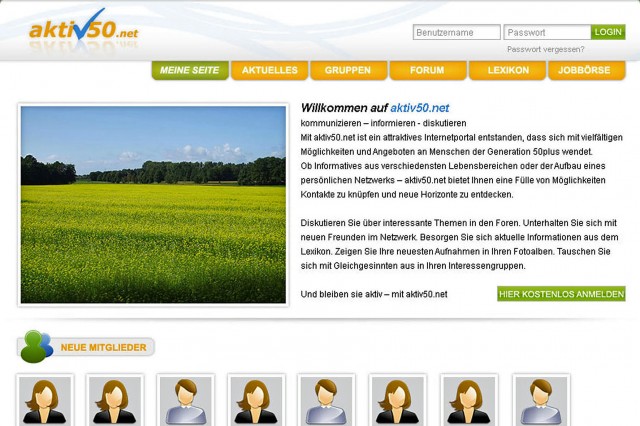Open the Aktuelles tab
The image size is (640, 426).
coord(269,71)
